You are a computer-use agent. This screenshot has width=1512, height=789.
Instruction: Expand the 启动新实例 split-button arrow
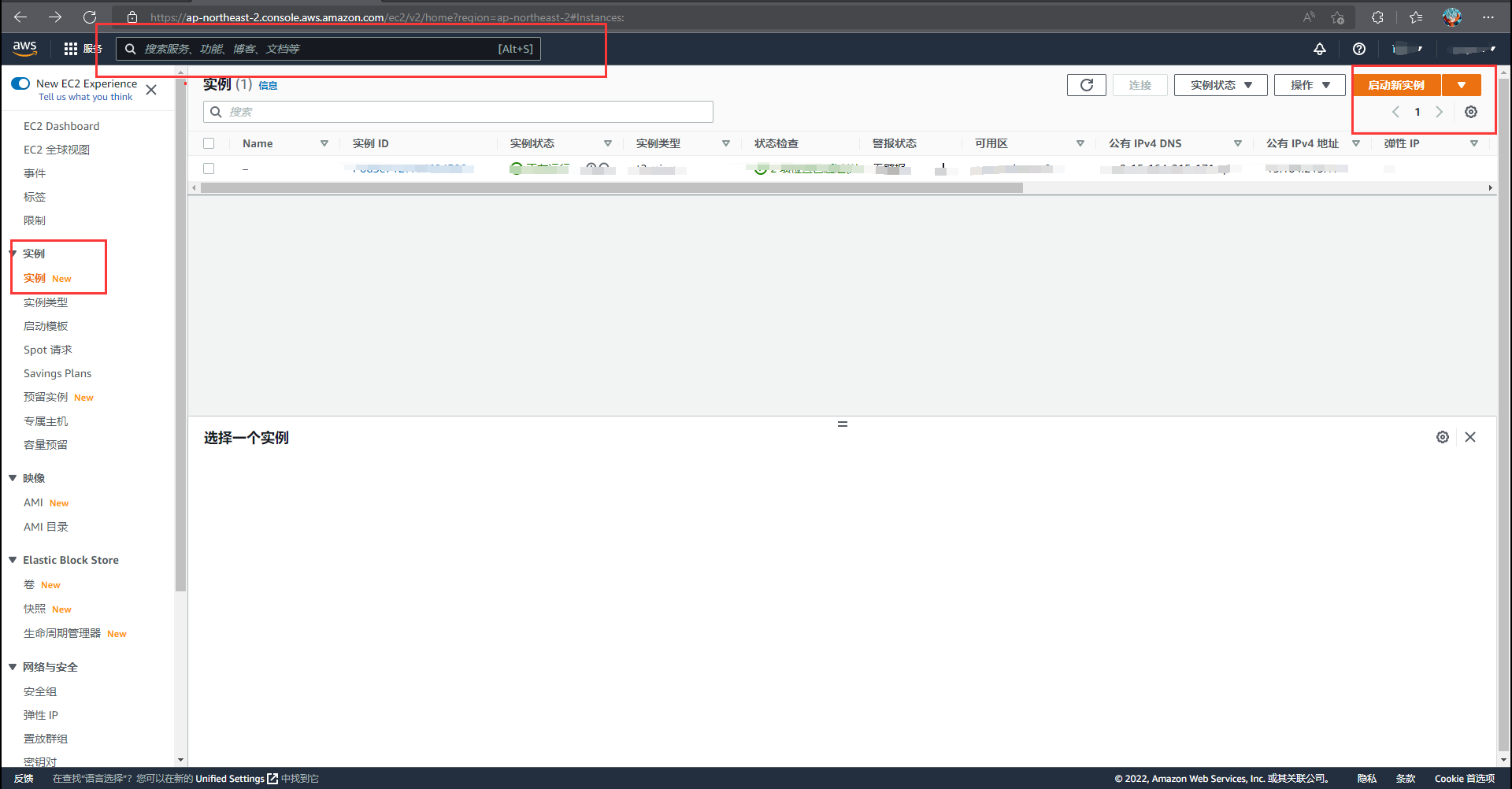pyautogui.click(x=1462, y=85)
